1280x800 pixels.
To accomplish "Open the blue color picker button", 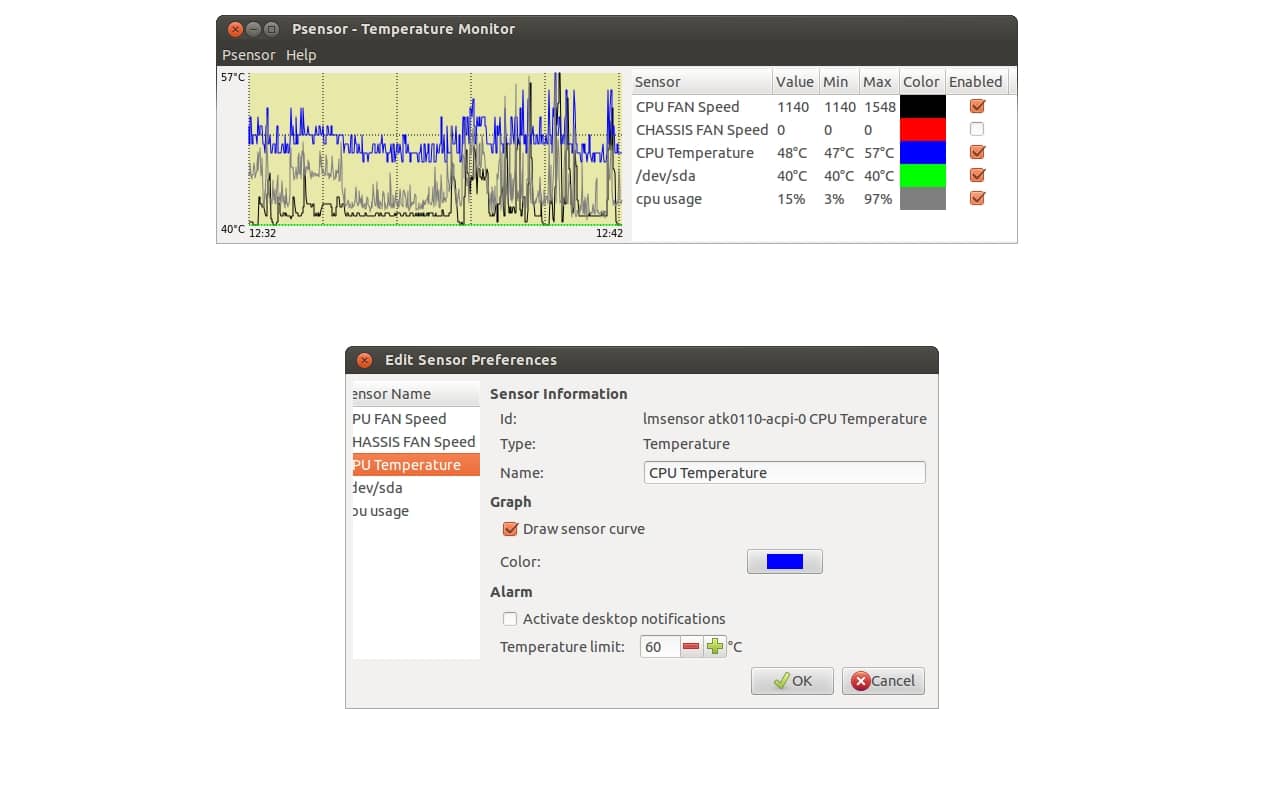I will coord(784,562).
